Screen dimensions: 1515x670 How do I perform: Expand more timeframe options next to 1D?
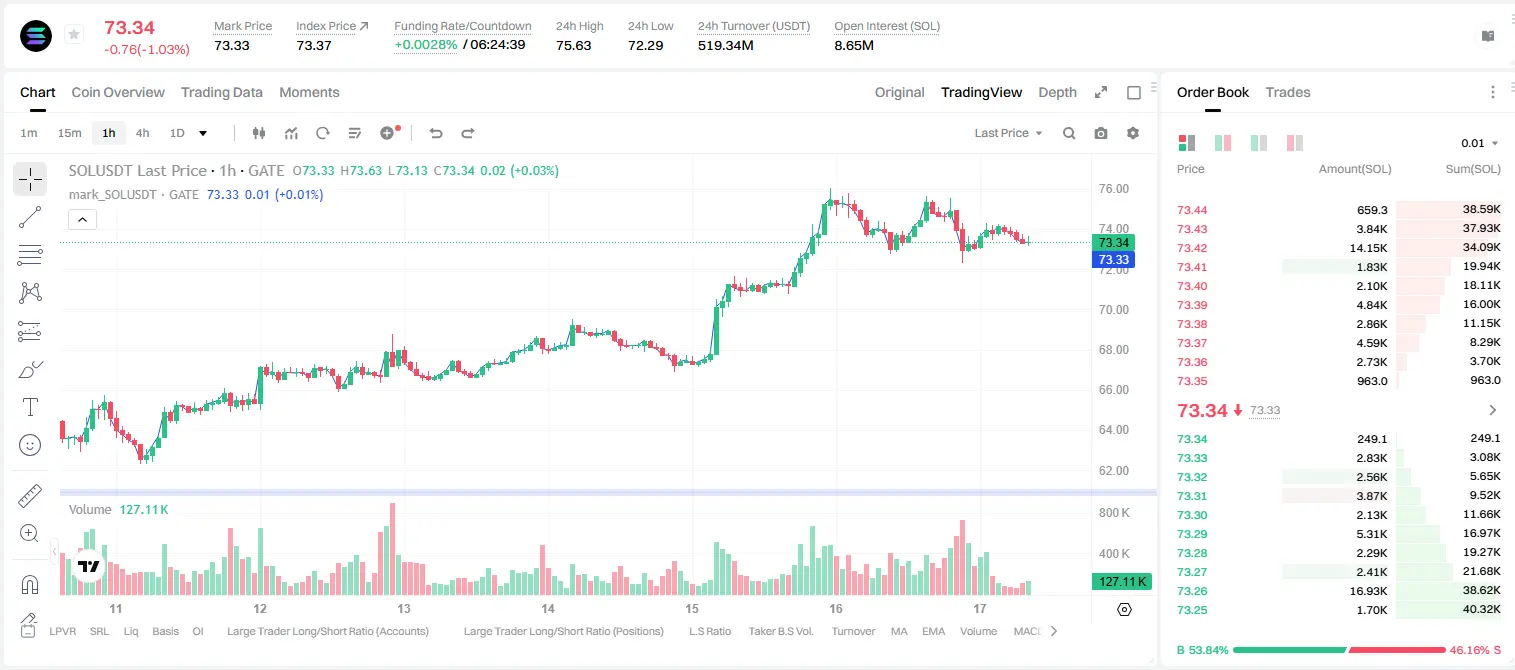pos(203,133)
